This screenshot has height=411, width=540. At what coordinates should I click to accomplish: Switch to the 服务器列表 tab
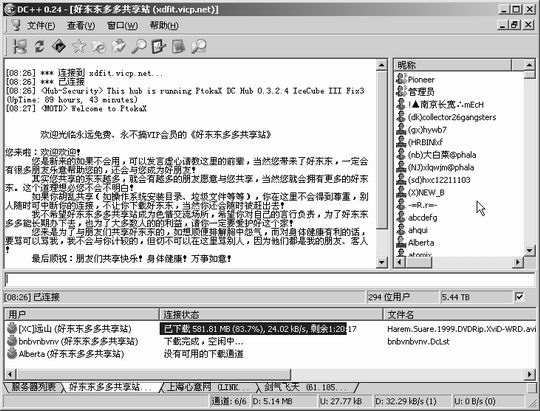(x=33, y=387)
